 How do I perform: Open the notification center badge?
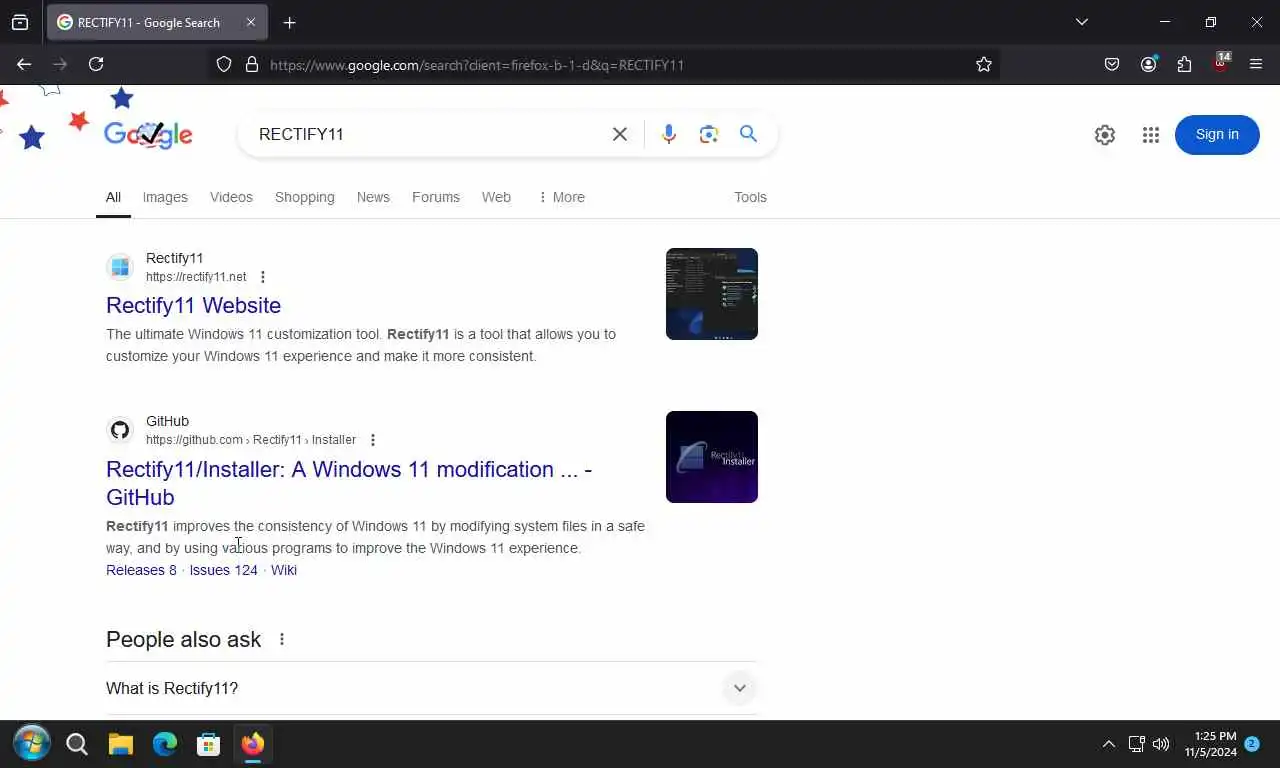[x=1252, y=744]
